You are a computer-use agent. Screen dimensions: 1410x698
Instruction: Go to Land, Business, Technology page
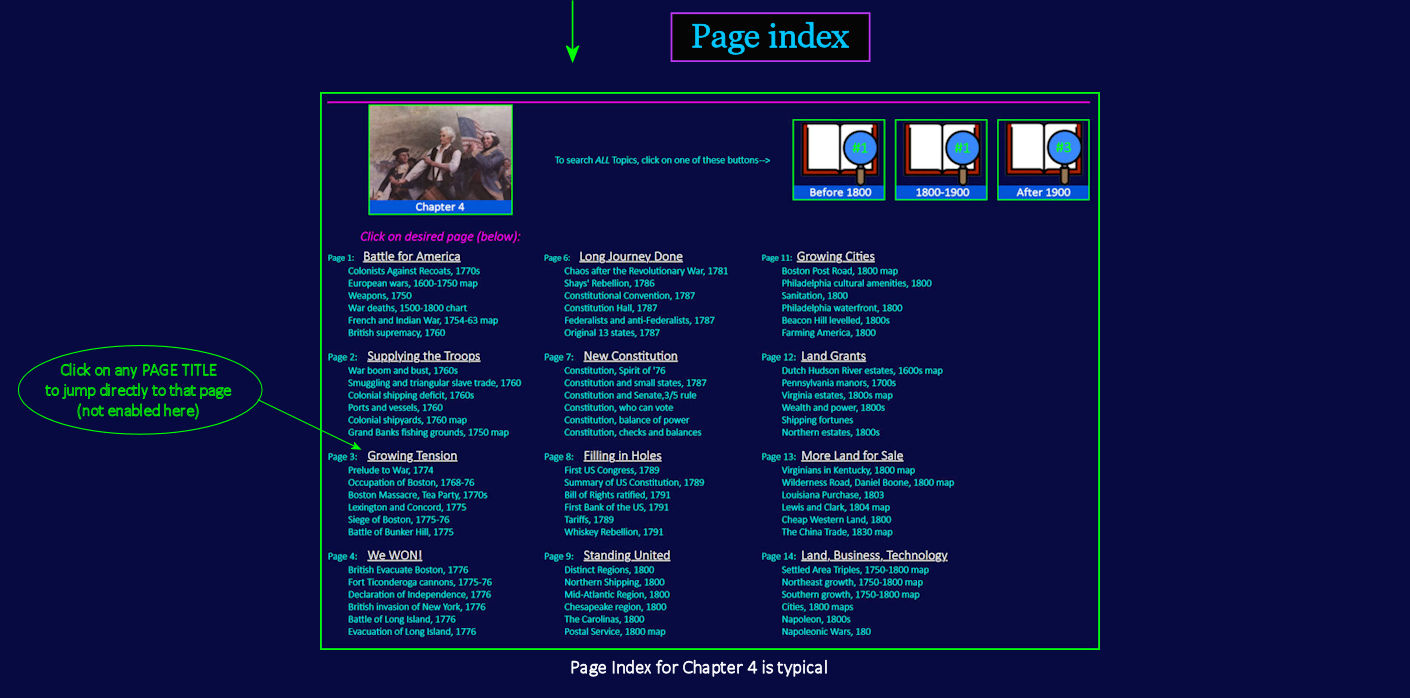874,555
